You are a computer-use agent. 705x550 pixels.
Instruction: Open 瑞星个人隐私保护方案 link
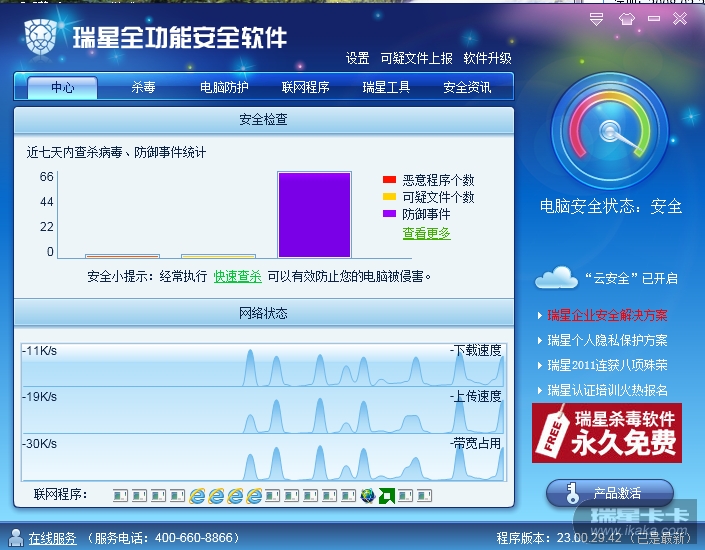pyautogui.click(x=607, y=340)
